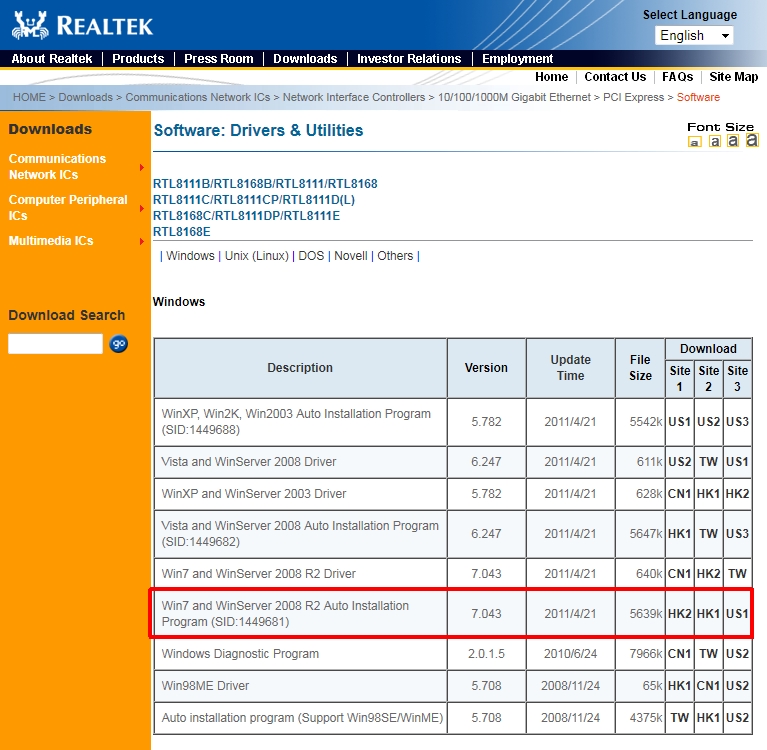This screenshot has width=767, height=750.
Task: Download Win98SE/WinME auto installation from TW
Action: pyautogui.click(x=679, y=718)
